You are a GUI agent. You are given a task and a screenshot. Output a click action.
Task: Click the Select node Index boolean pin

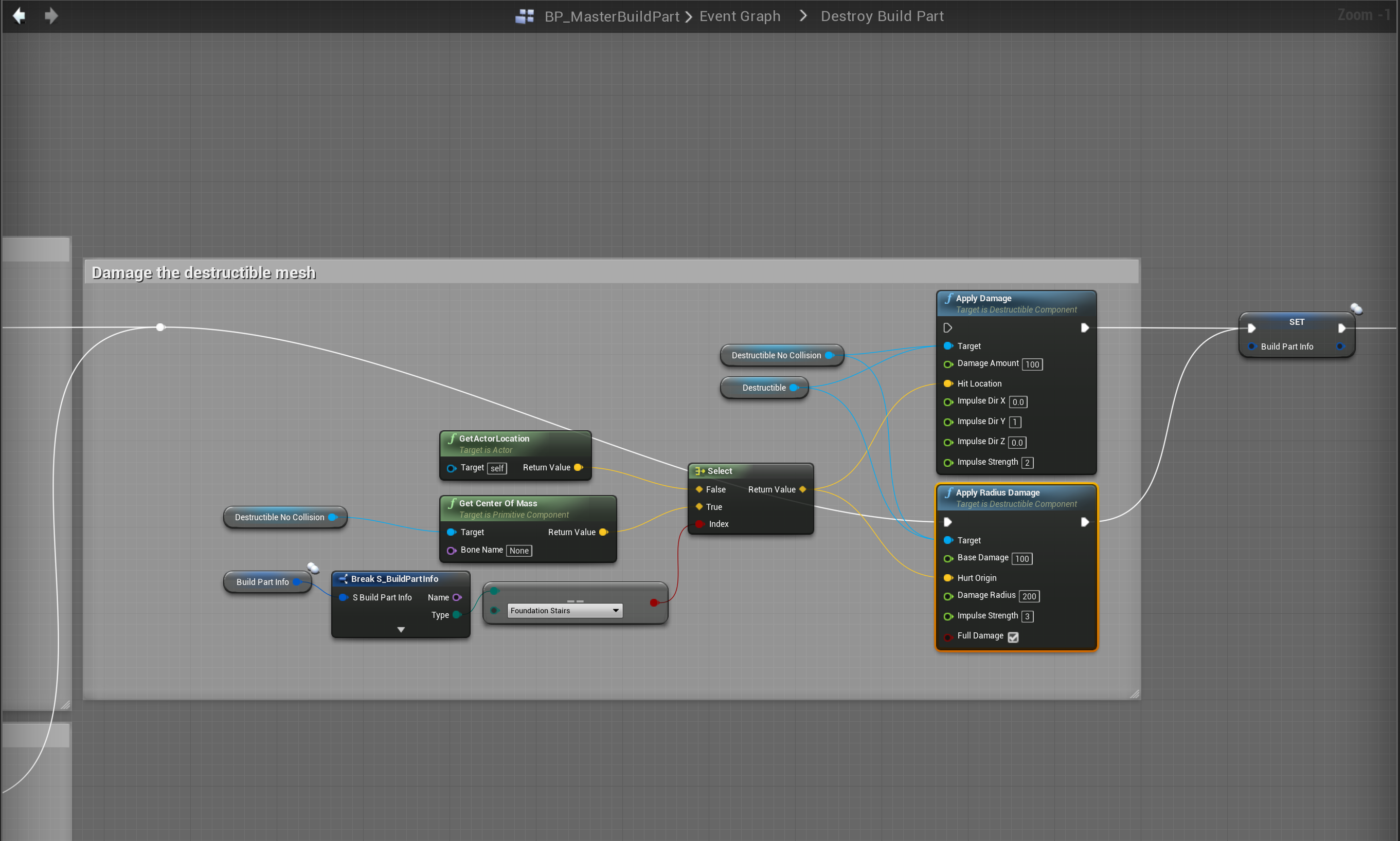(x=699, y=524)
